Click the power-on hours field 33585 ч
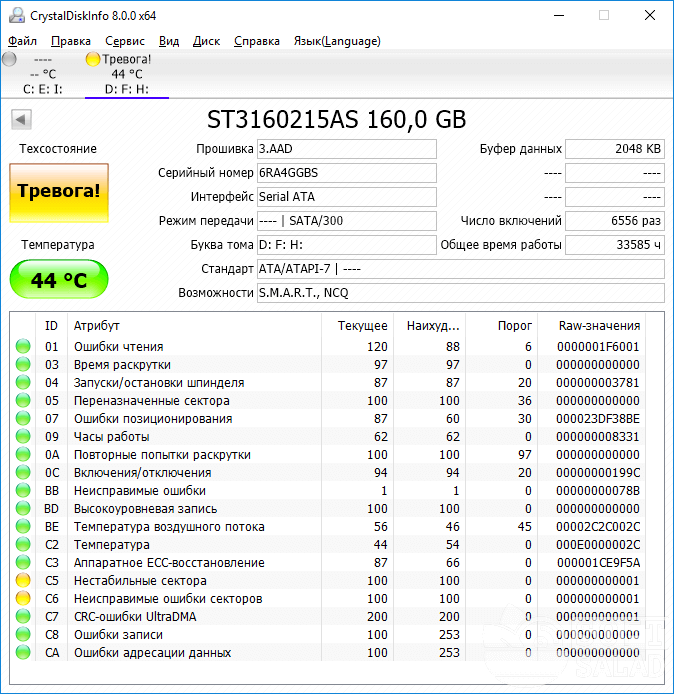 click(x=615, y=245)
